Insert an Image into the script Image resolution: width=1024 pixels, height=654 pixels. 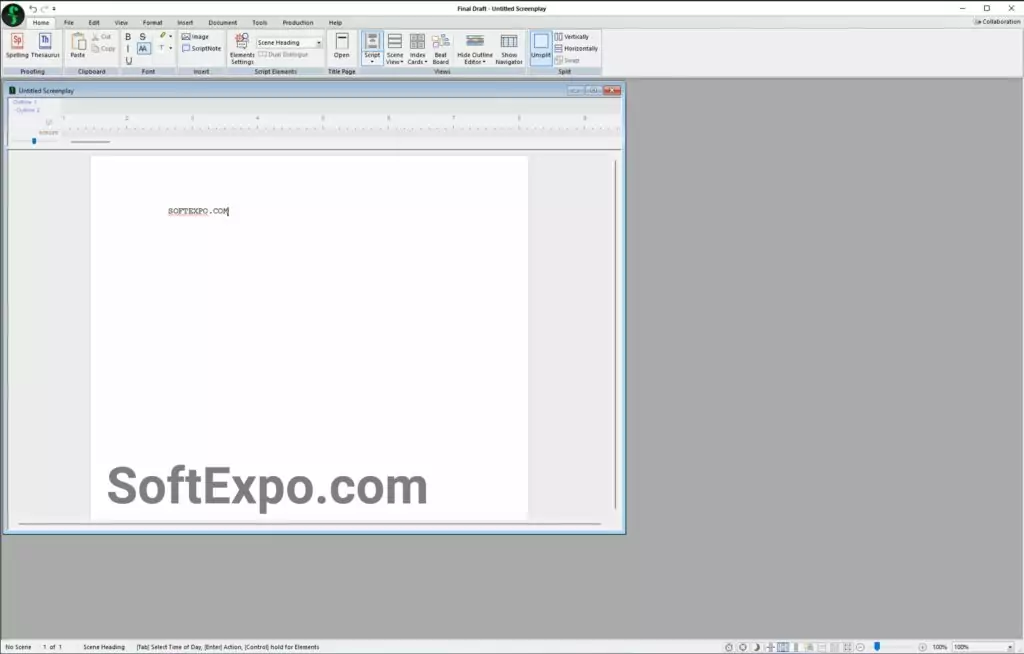pos(195,37)
